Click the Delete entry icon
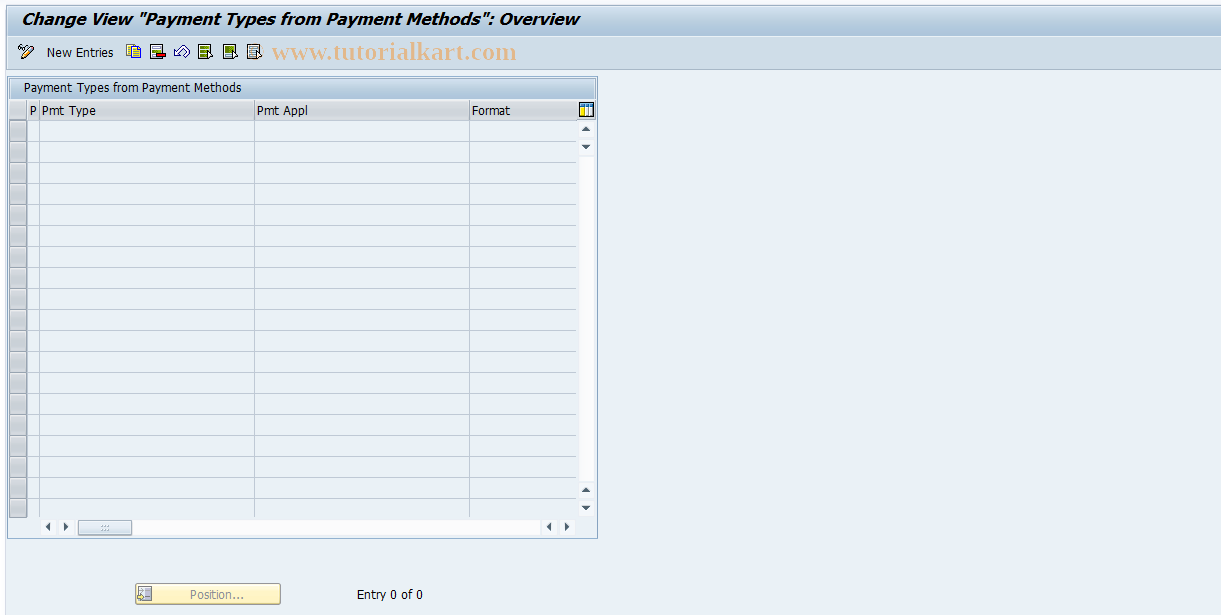Screen dimensions: 1221x615 (158, 52)
